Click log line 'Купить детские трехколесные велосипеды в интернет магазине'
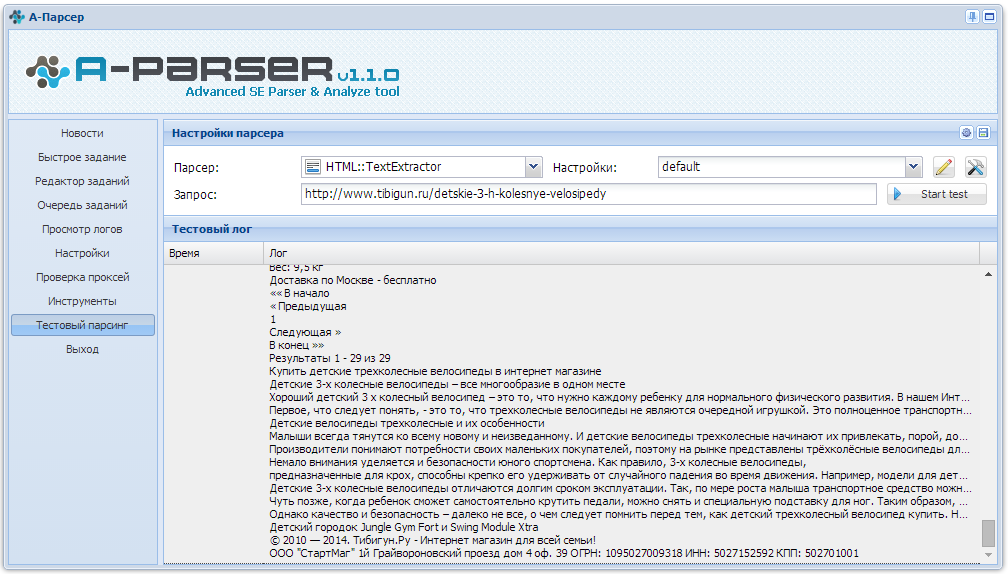 (x=435, y=371)
